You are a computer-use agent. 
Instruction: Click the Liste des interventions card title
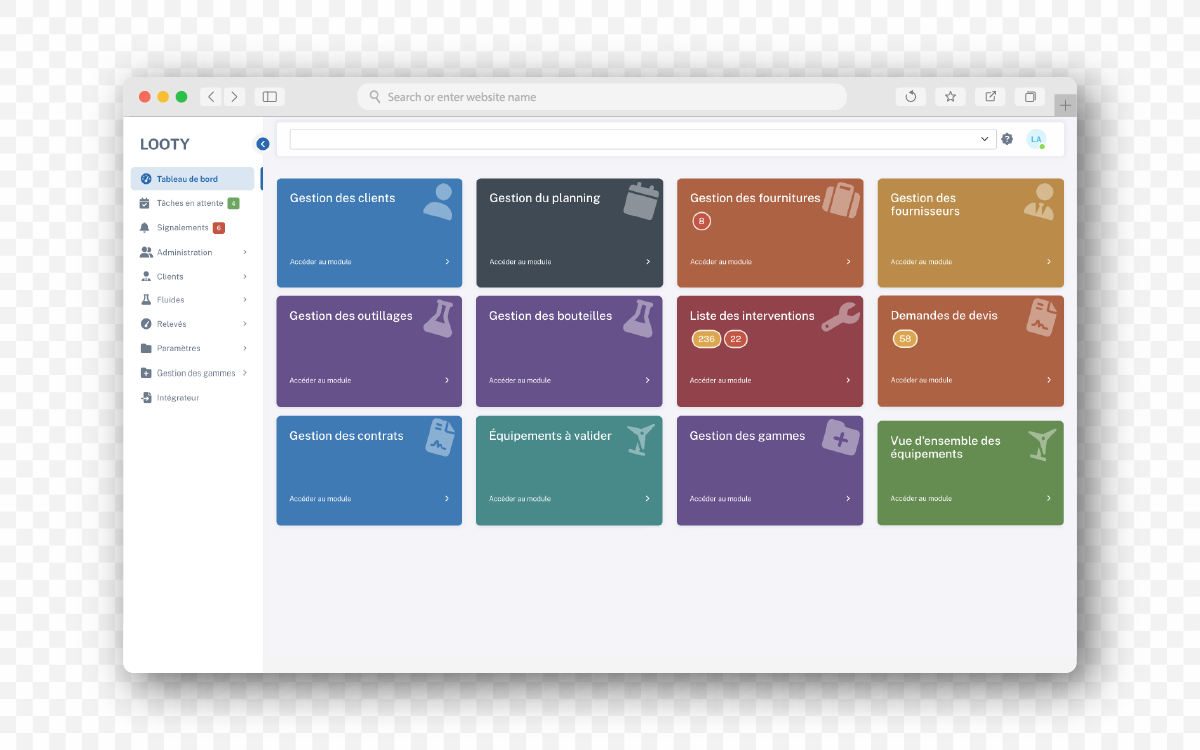(752, 316)
